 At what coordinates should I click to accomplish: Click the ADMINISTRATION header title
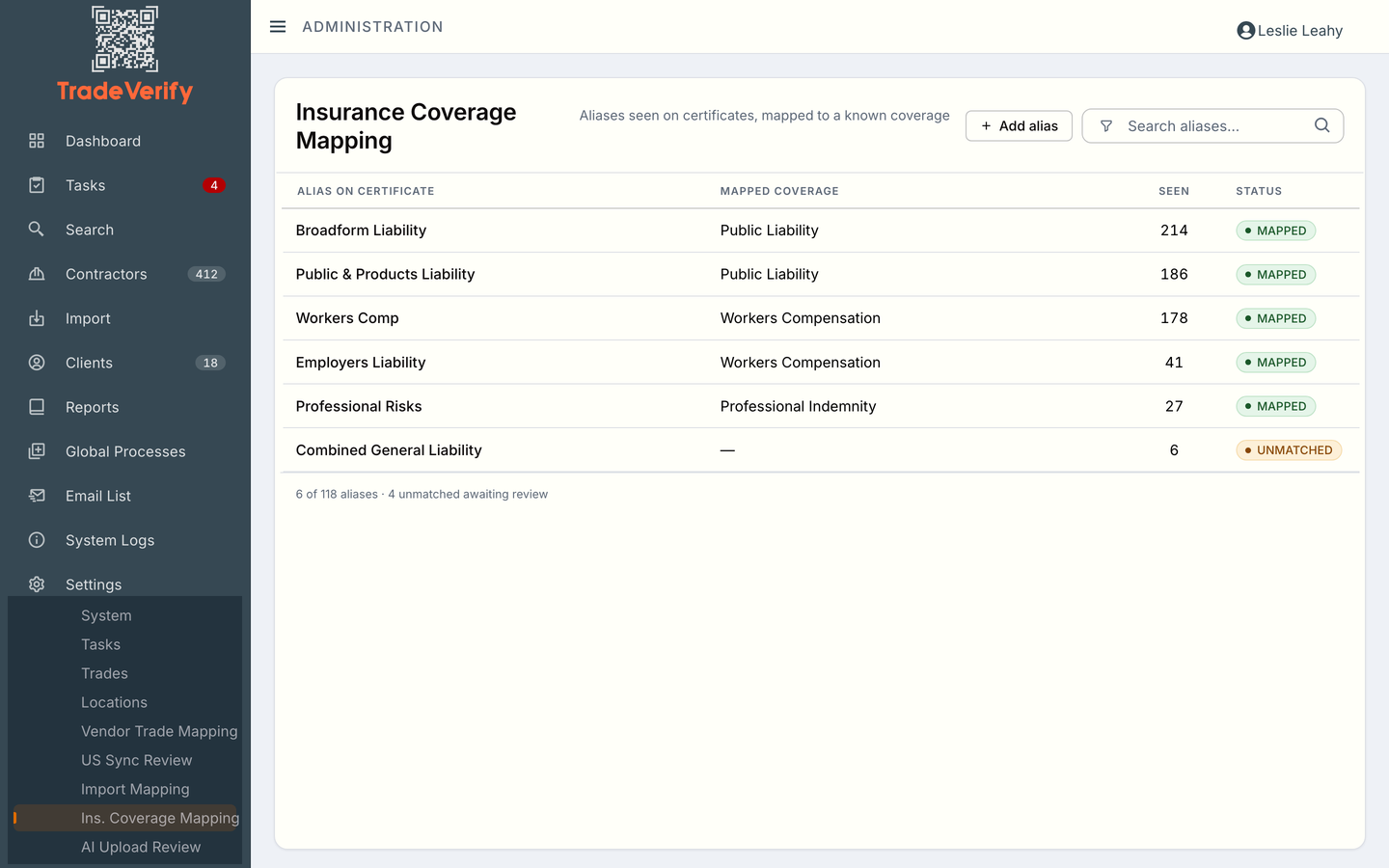pos(372,27)
